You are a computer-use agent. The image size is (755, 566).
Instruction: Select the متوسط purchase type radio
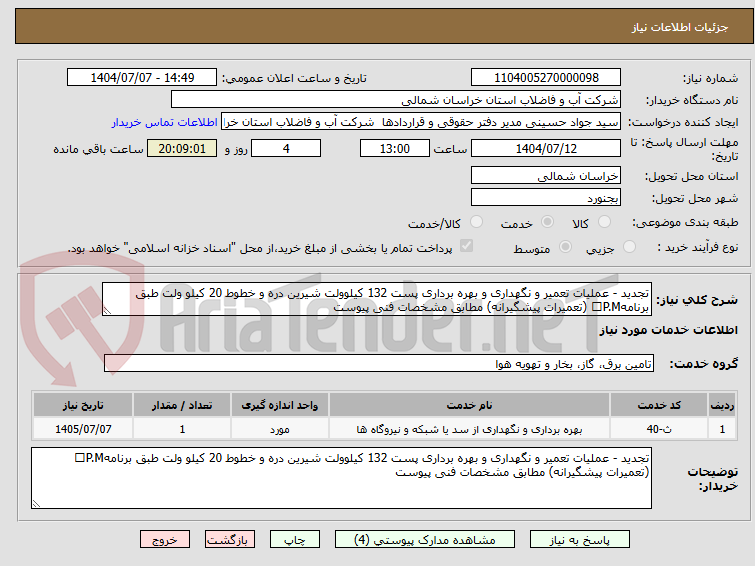pyautogui.click(x=565, y=247)
